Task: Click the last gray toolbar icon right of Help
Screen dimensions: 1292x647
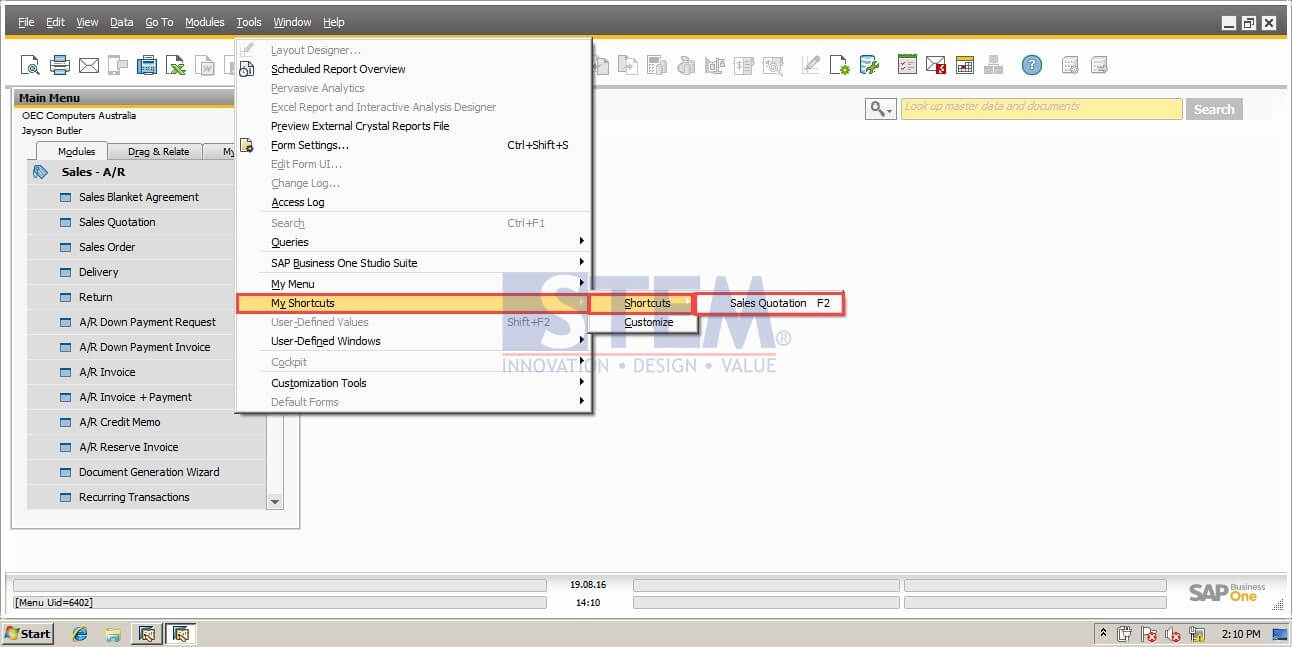Action: coord(1099,65)
